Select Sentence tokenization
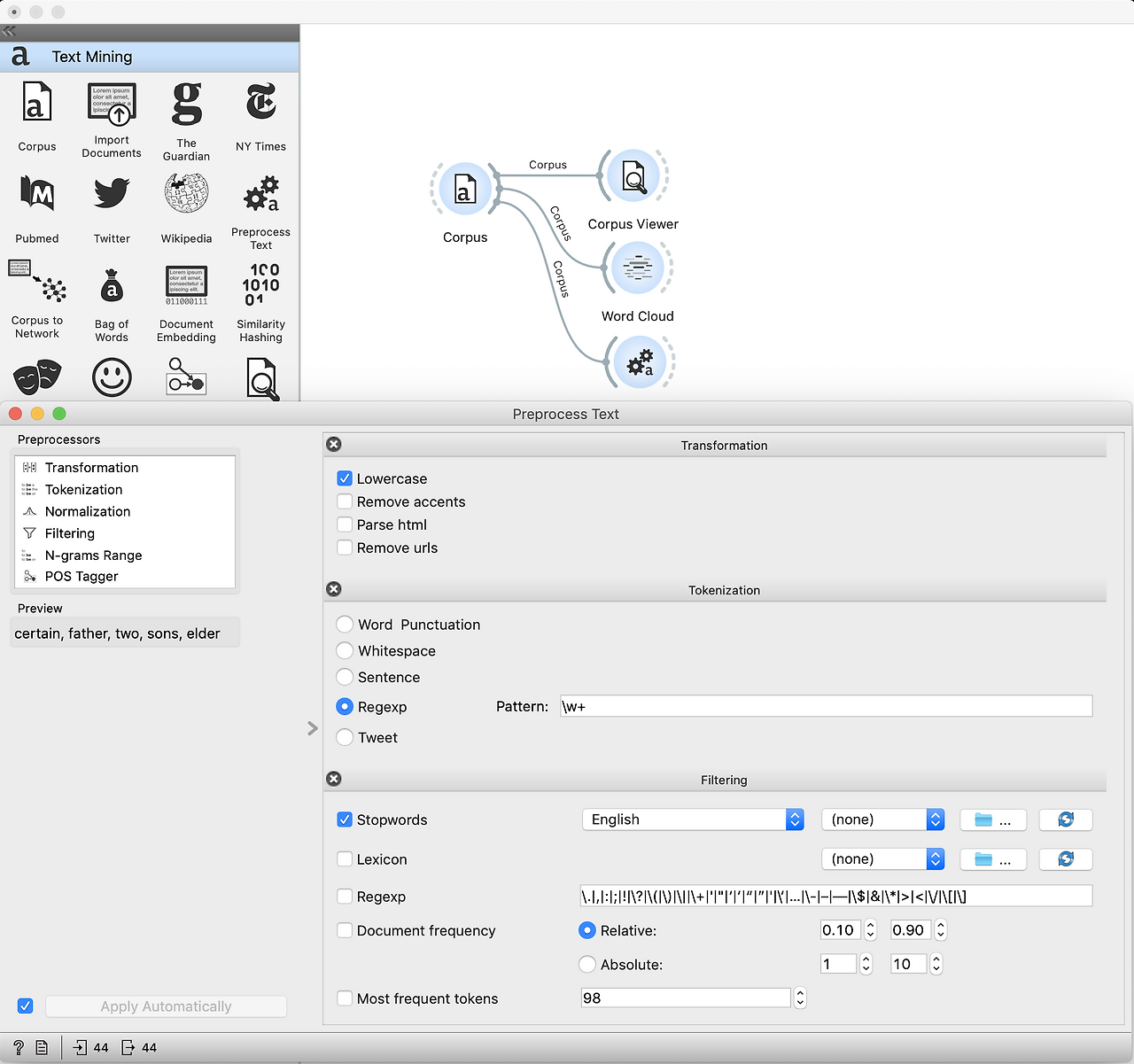 [346, 677]
